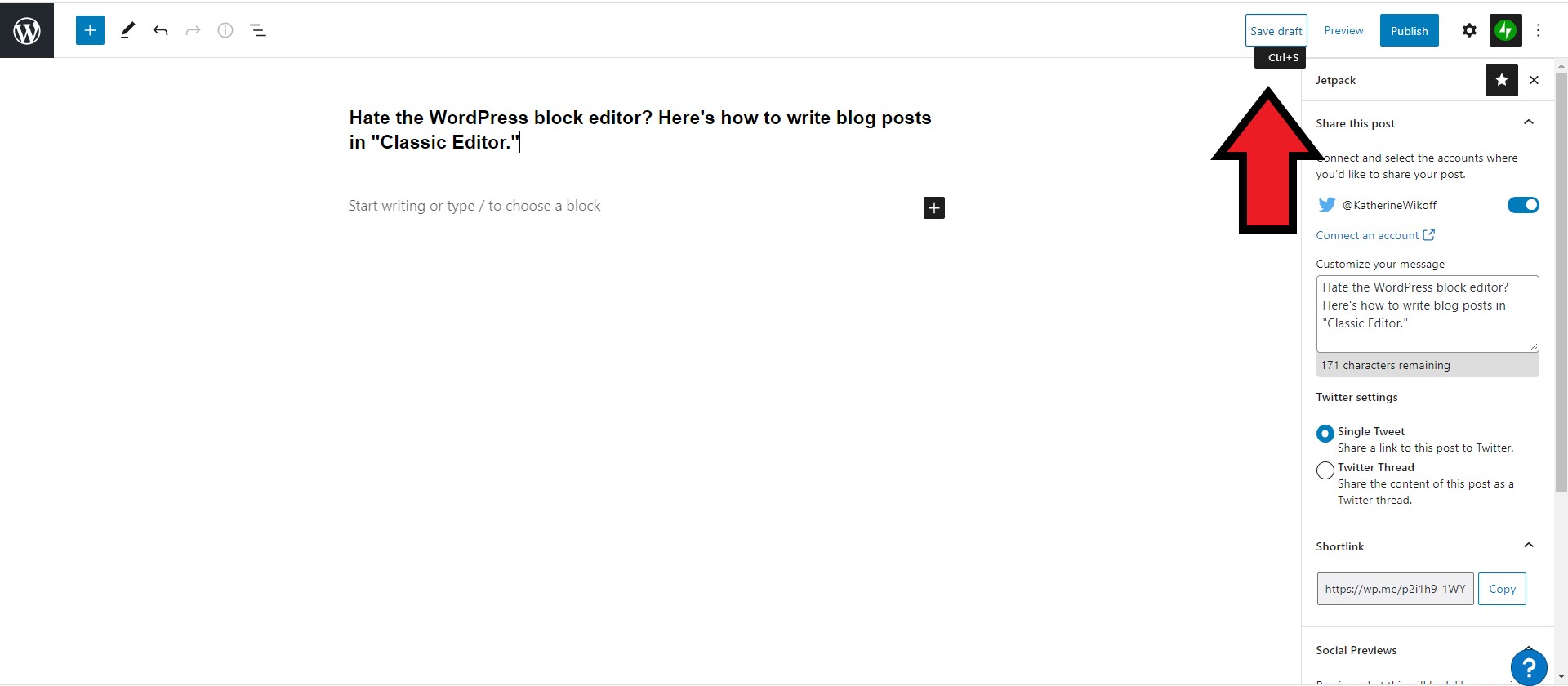Collapse the Shortlink section

[x=1528, y=546]
